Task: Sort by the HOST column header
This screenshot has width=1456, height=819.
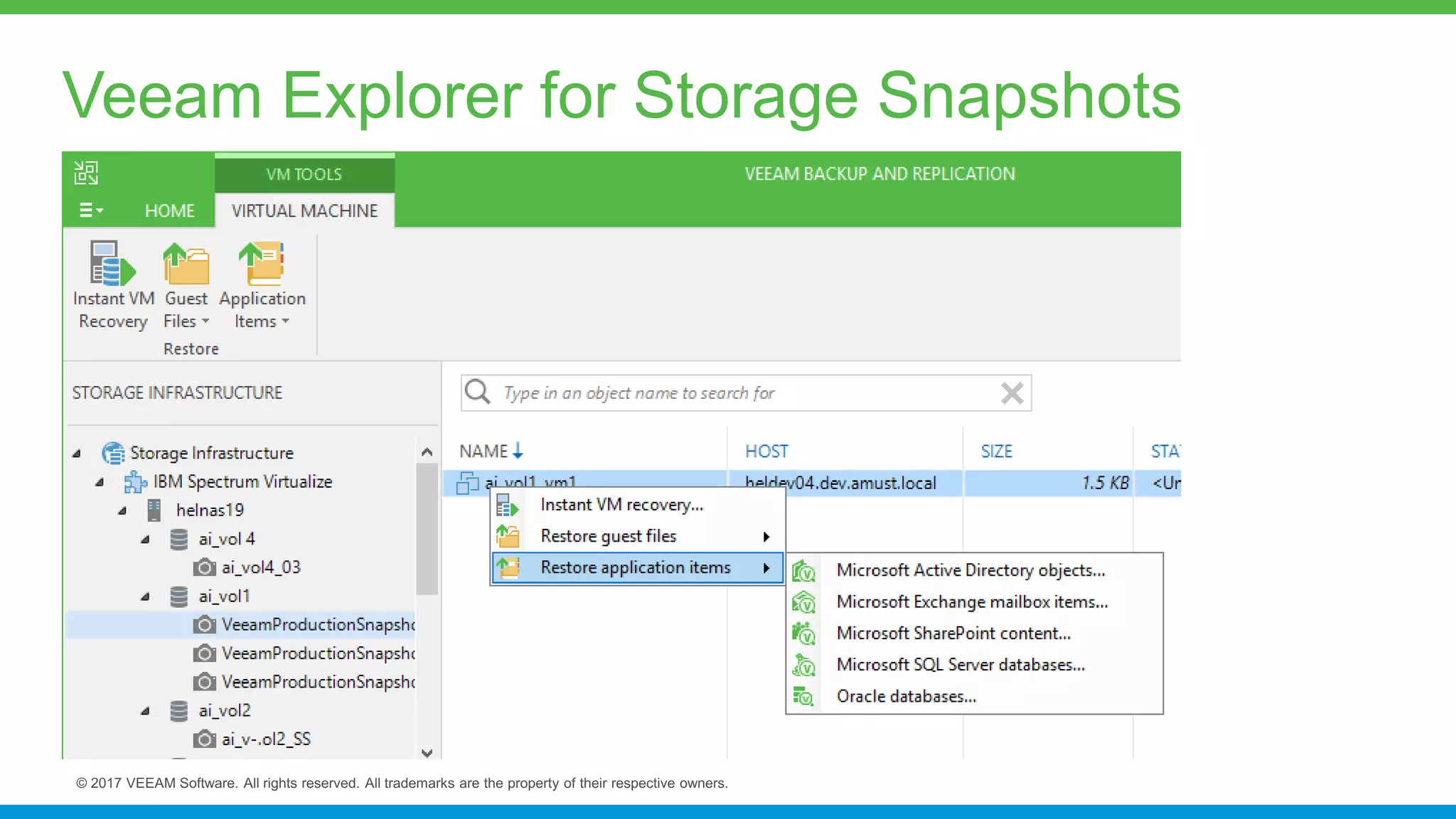Action: pos(766,451)
